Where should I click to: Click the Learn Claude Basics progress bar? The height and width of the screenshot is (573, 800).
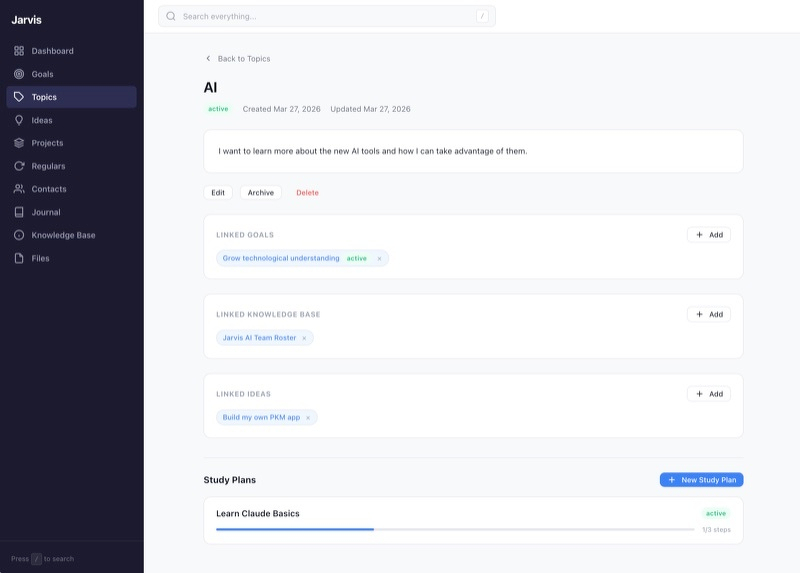[x=455, y=529]
